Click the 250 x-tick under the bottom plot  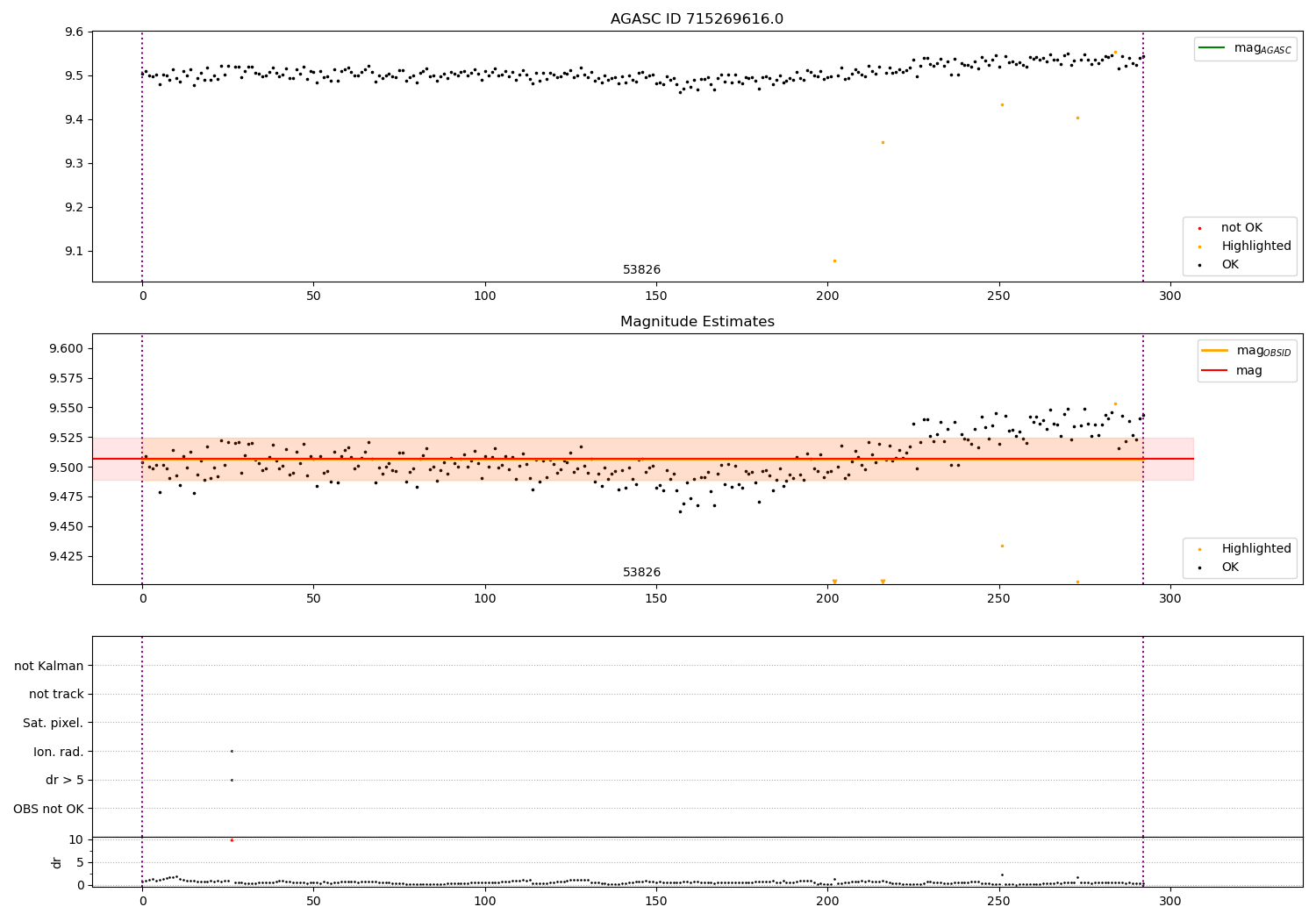998,902
